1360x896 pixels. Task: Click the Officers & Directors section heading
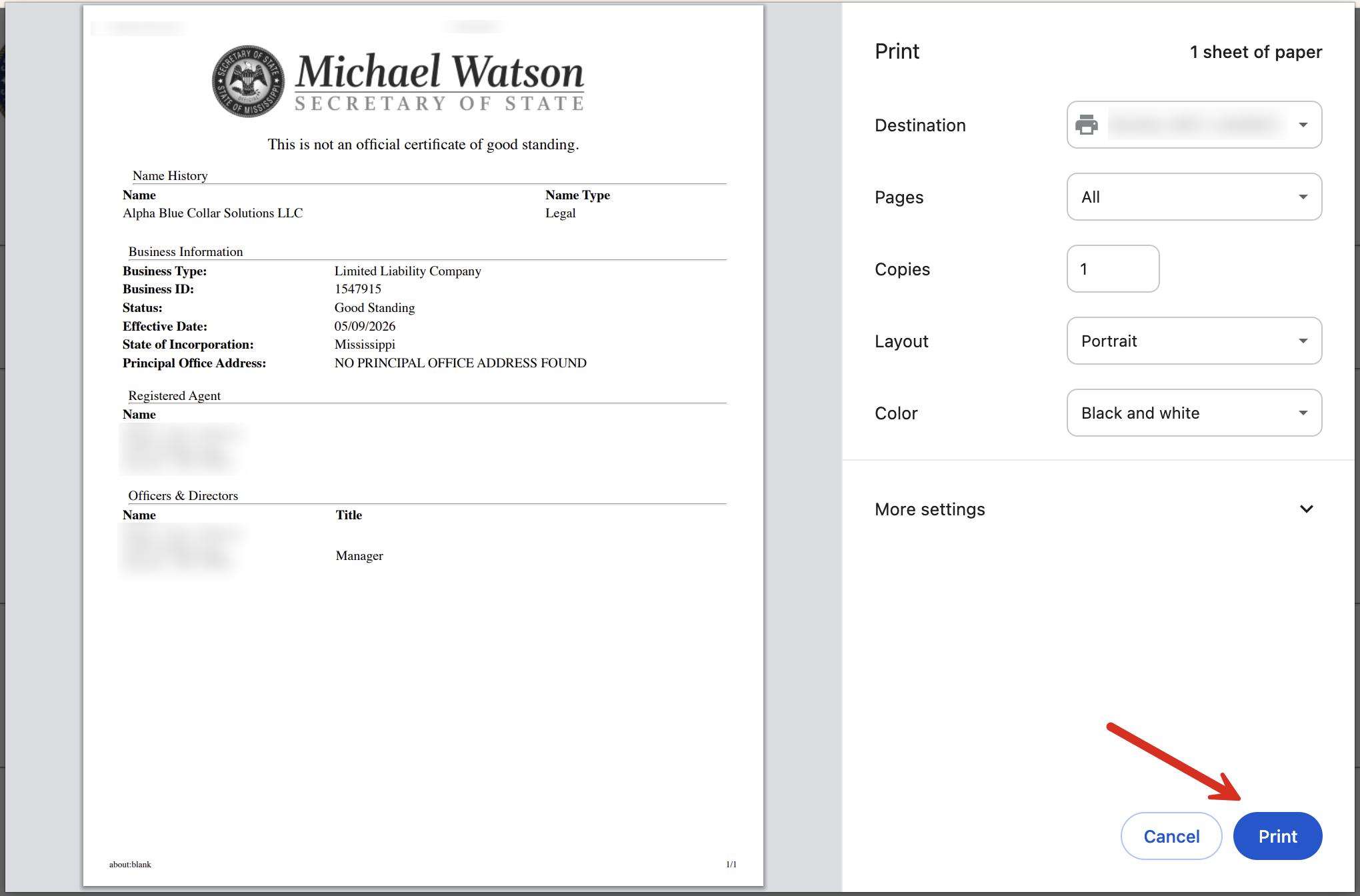183,496
